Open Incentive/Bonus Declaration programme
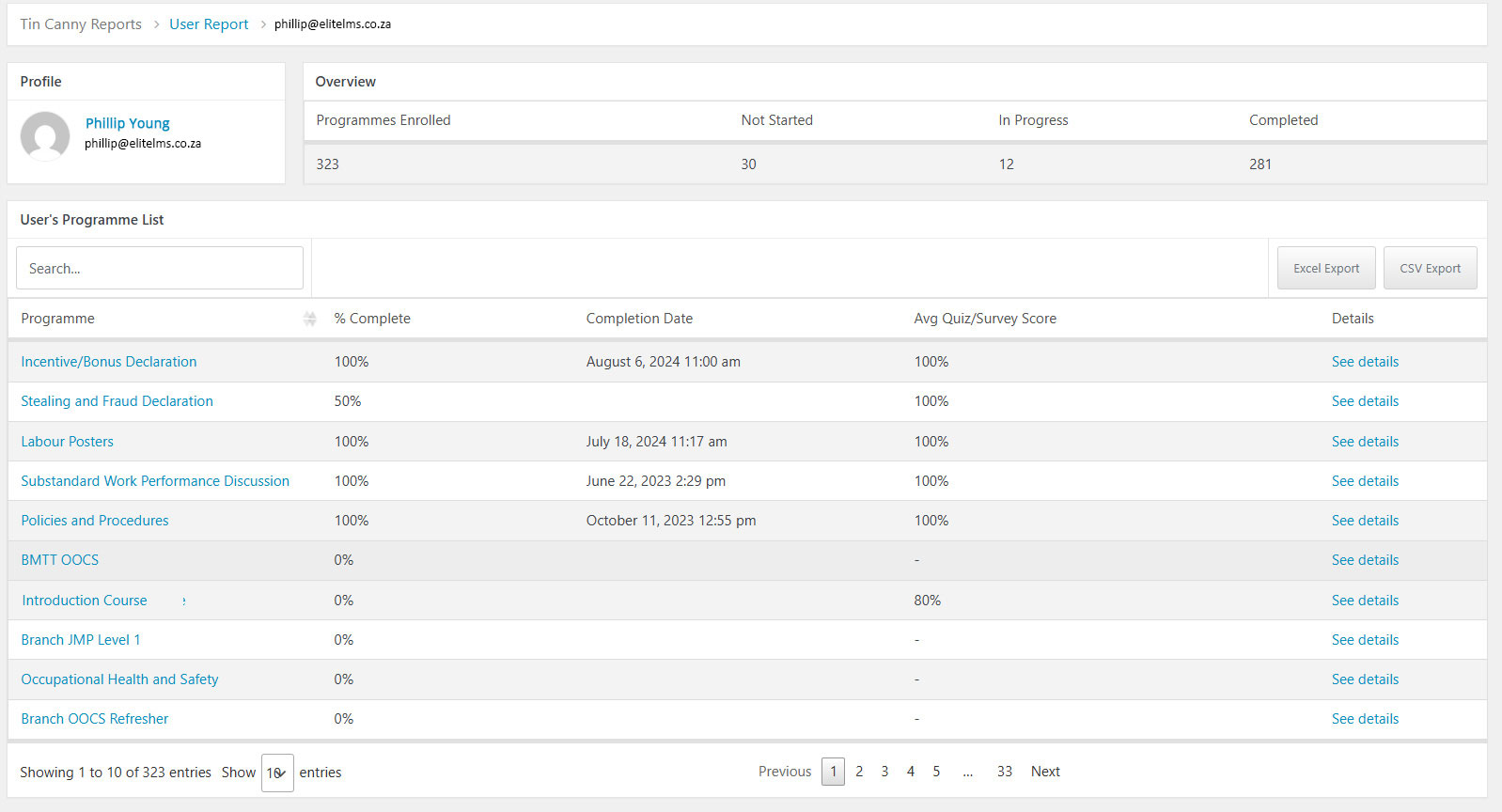The height and width of the screenshot is (812, 1502). (x=109, y=362)
